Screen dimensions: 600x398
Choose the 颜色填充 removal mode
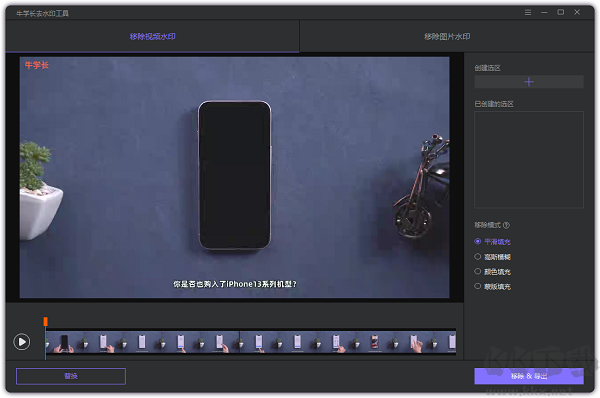[x=492, y=272]
